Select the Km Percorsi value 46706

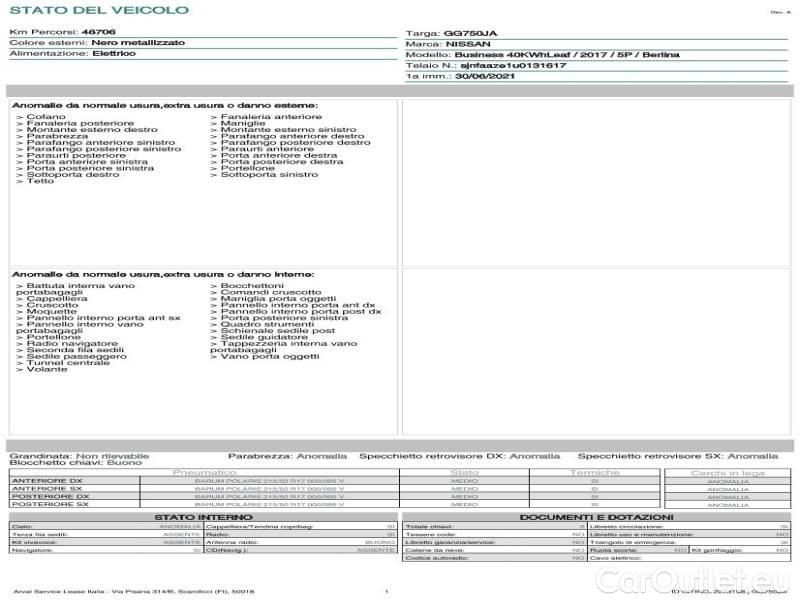pyautogui.click(x=98, y=32)
